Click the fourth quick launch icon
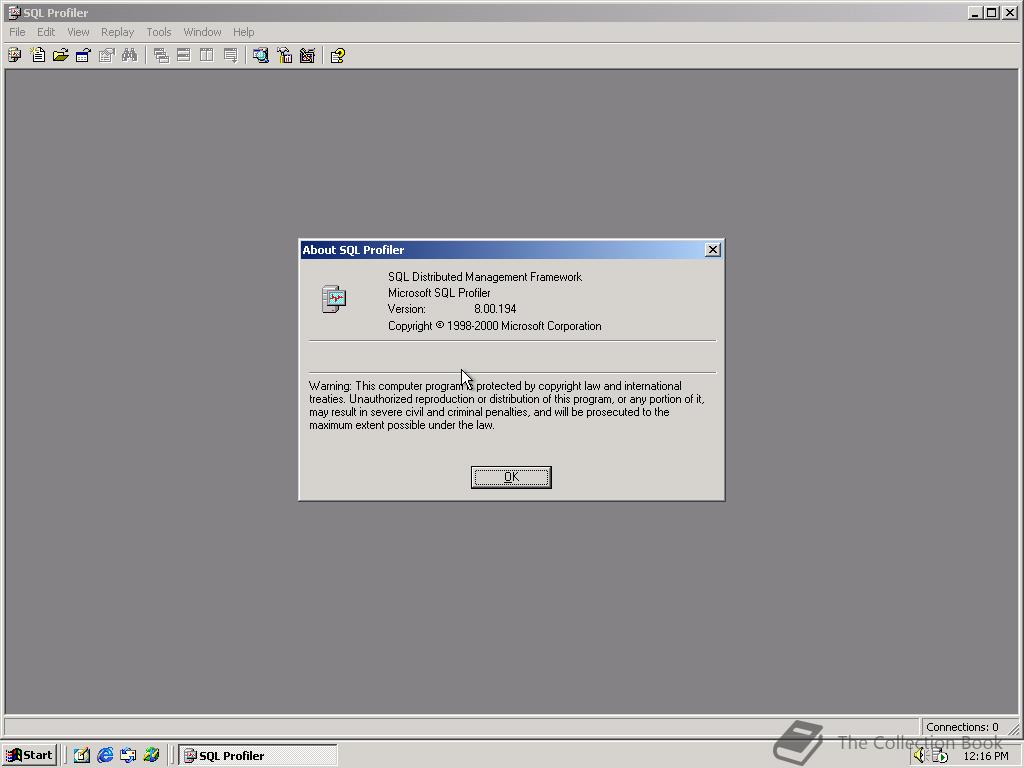The width and height of the screenshot is (1024, 768). point(152,755)
